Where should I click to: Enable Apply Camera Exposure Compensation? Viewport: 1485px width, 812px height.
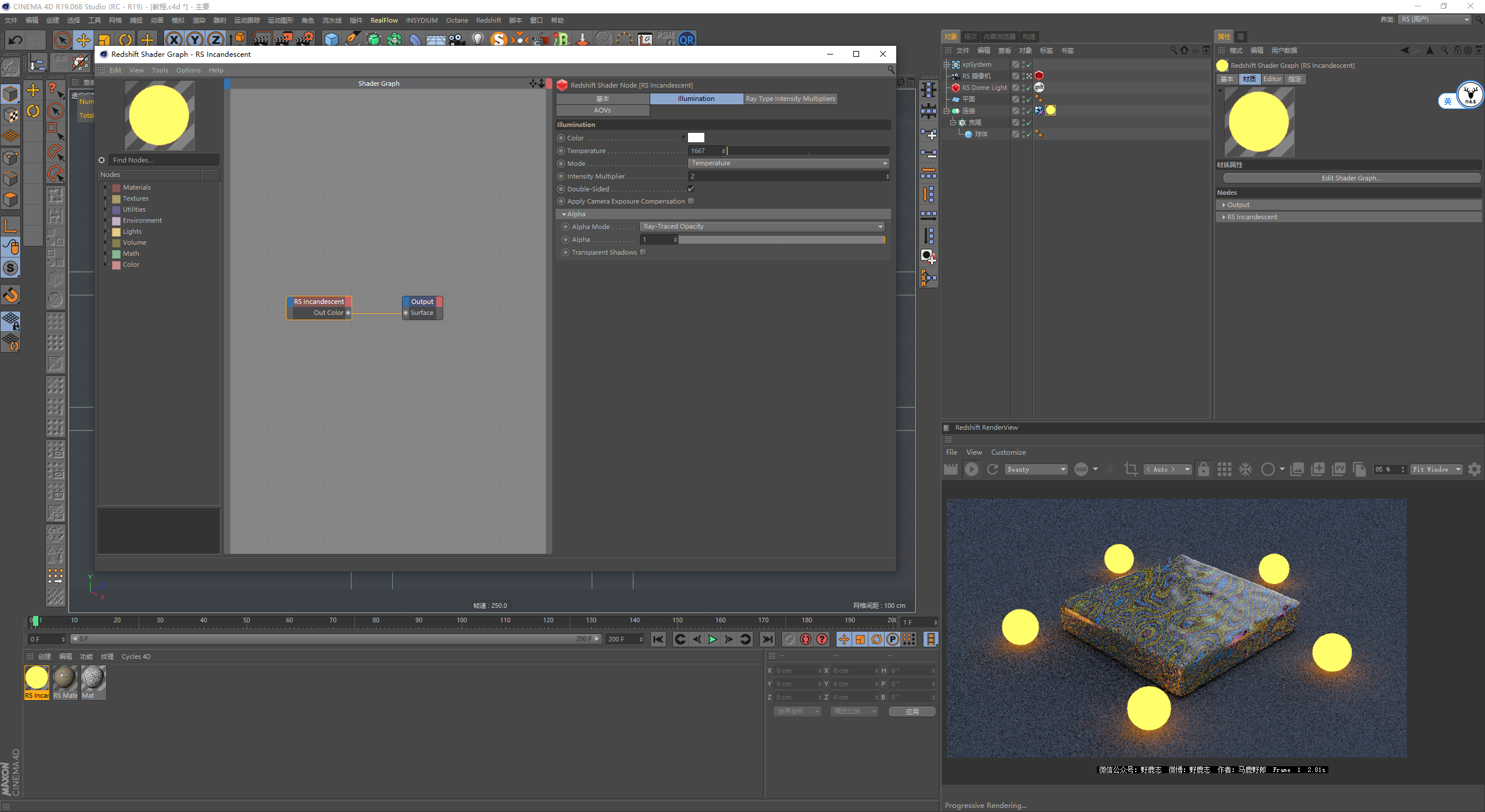[691, 201]
